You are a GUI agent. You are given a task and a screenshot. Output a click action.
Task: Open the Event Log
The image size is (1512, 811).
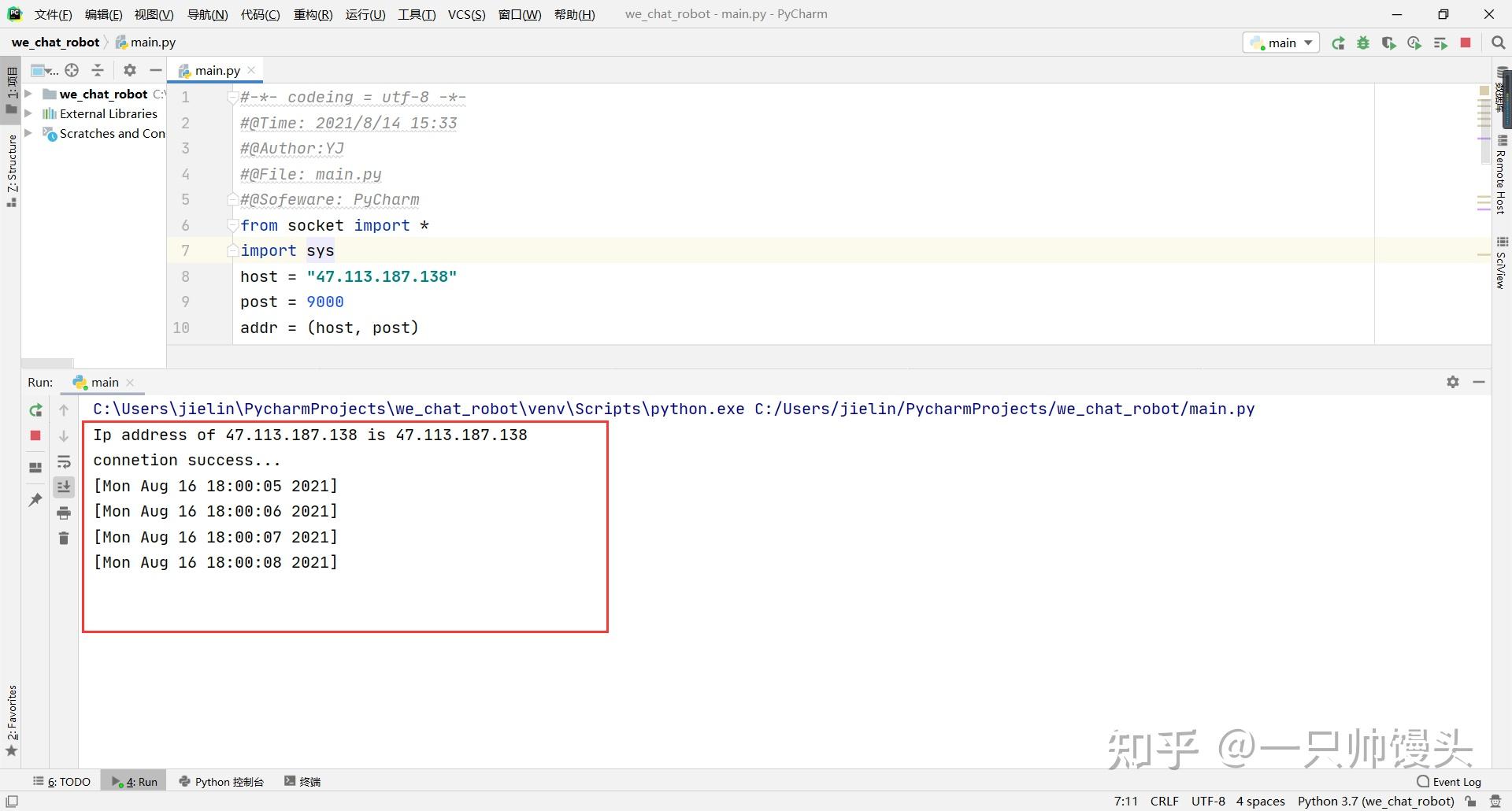(x=1455, y=781)
